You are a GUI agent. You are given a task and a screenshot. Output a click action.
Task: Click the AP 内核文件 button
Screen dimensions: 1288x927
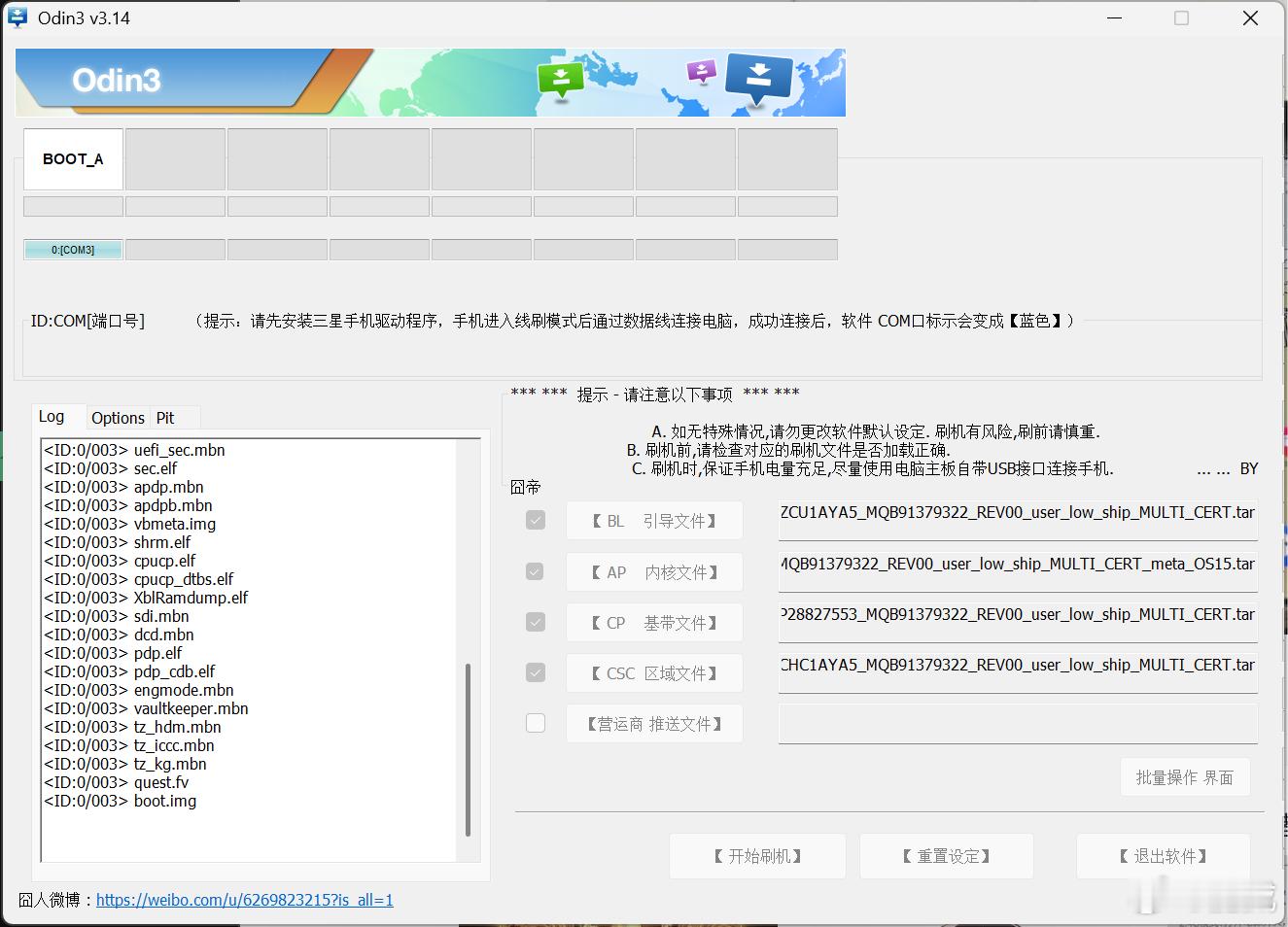pyautogui.click(x=654, y=572)
